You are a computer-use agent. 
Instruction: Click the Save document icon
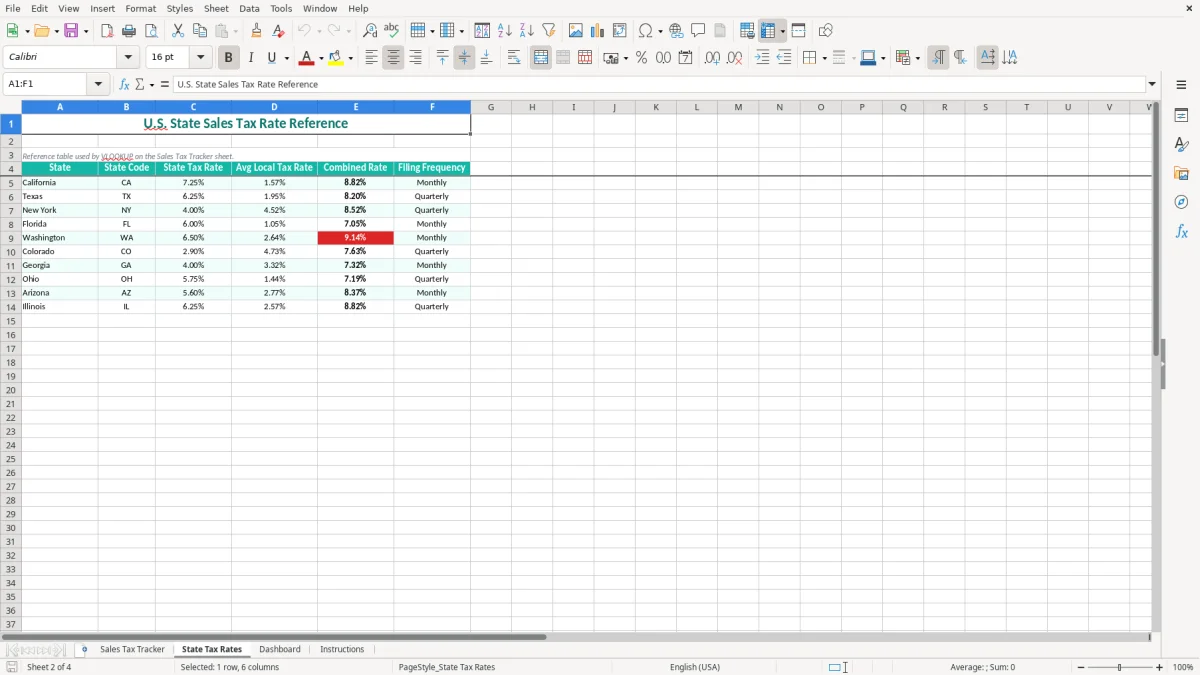coord(71,31)
